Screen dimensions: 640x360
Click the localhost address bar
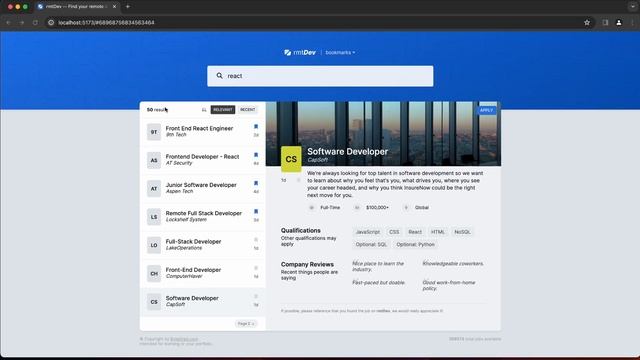pos(320,22)
